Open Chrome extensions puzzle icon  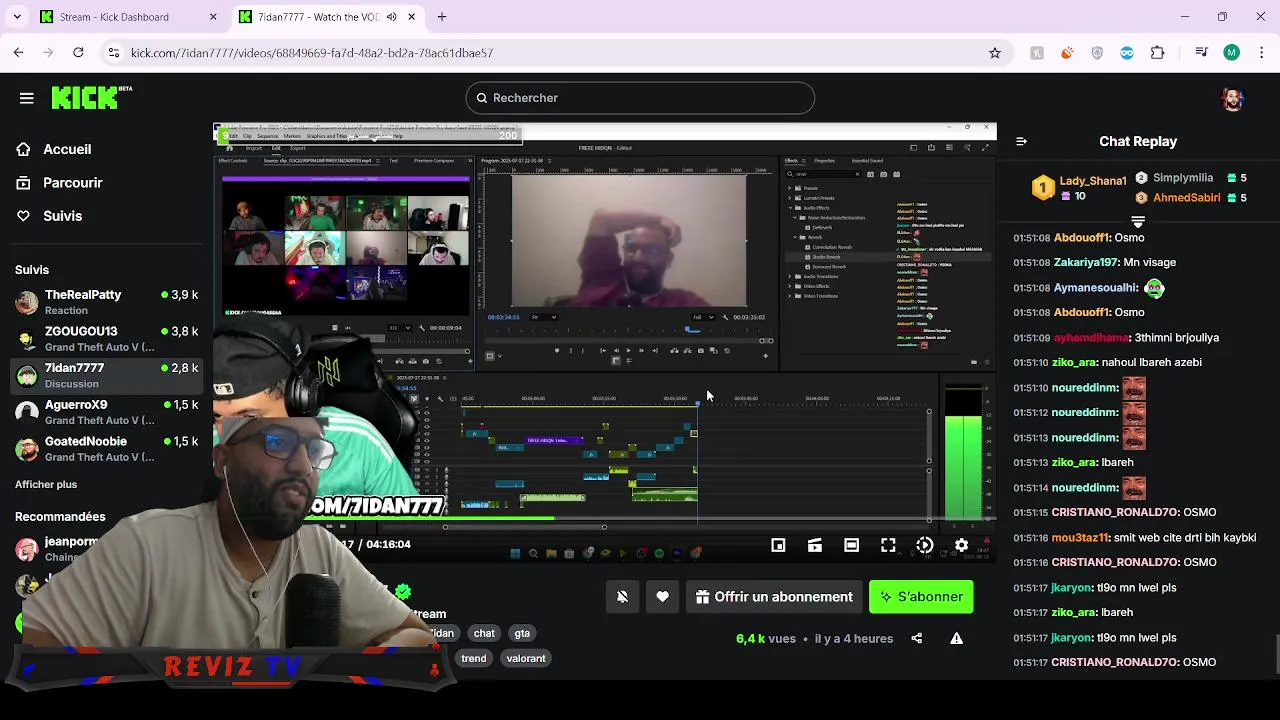coord(1157,53)
